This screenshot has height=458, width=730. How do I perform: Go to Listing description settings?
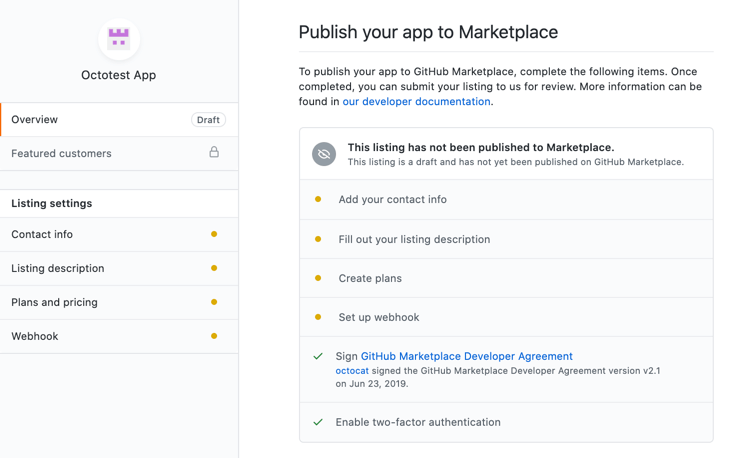(119, 268)
